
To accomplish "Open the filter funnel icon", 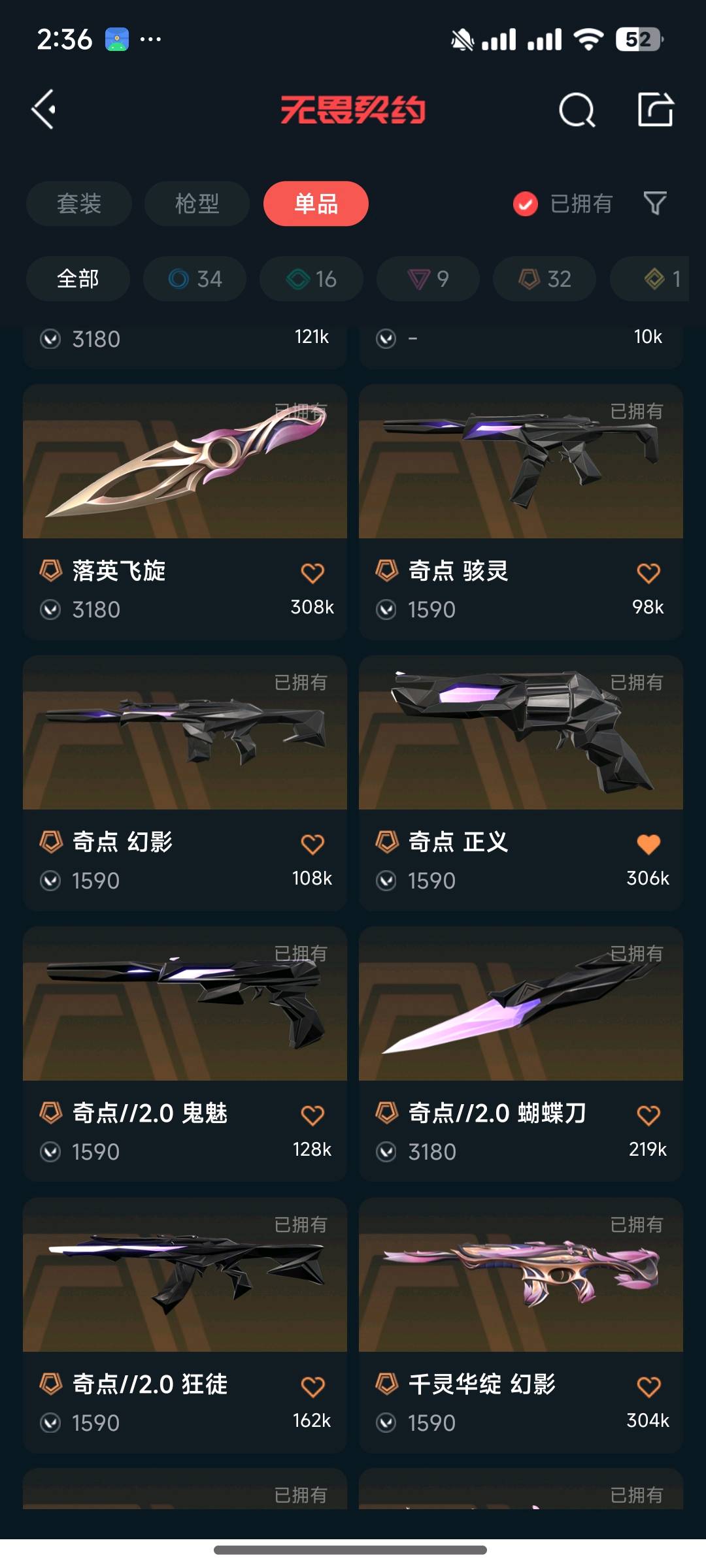I will (x=655, y=204).
